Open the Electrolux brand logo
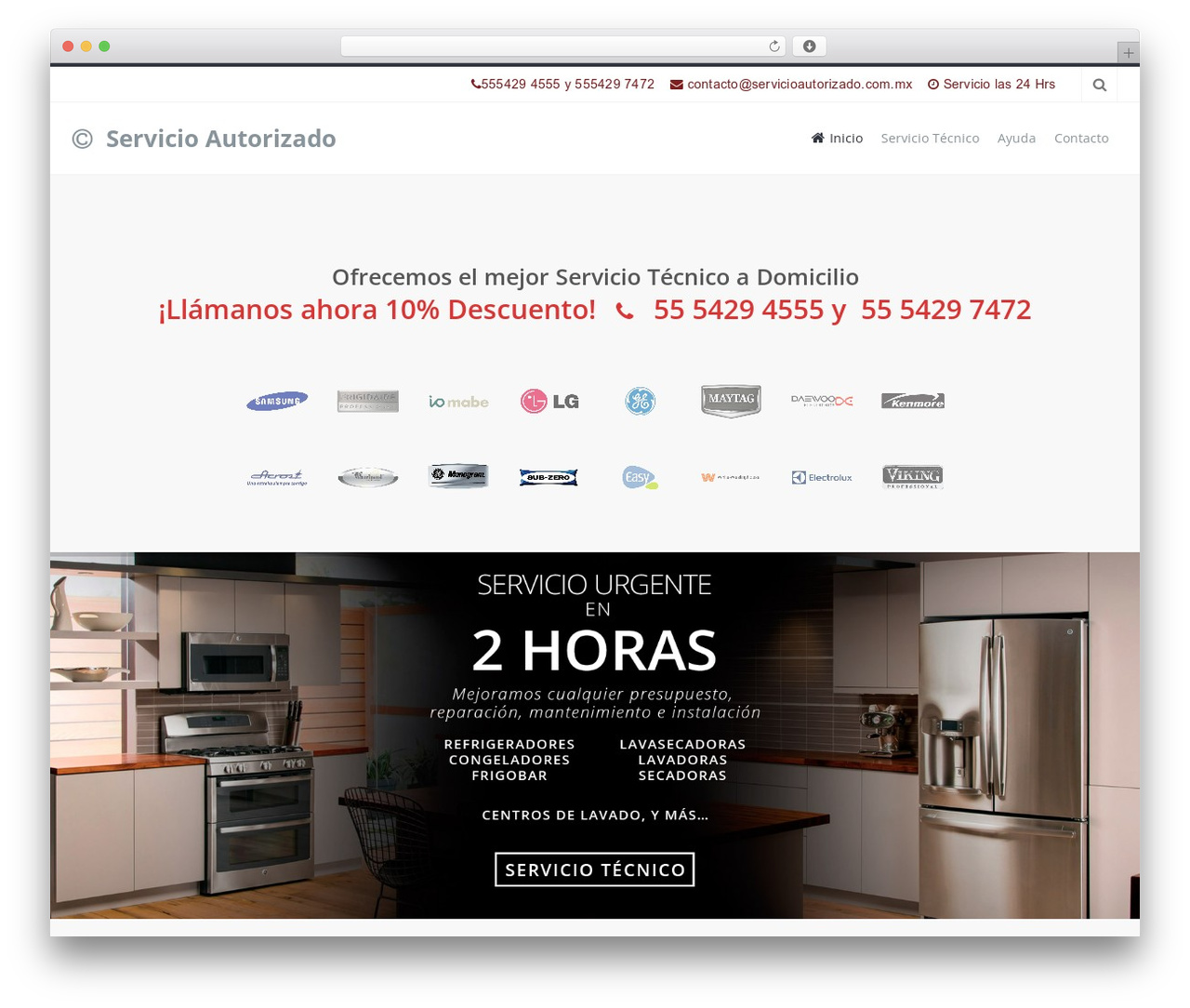 point(822,477)
